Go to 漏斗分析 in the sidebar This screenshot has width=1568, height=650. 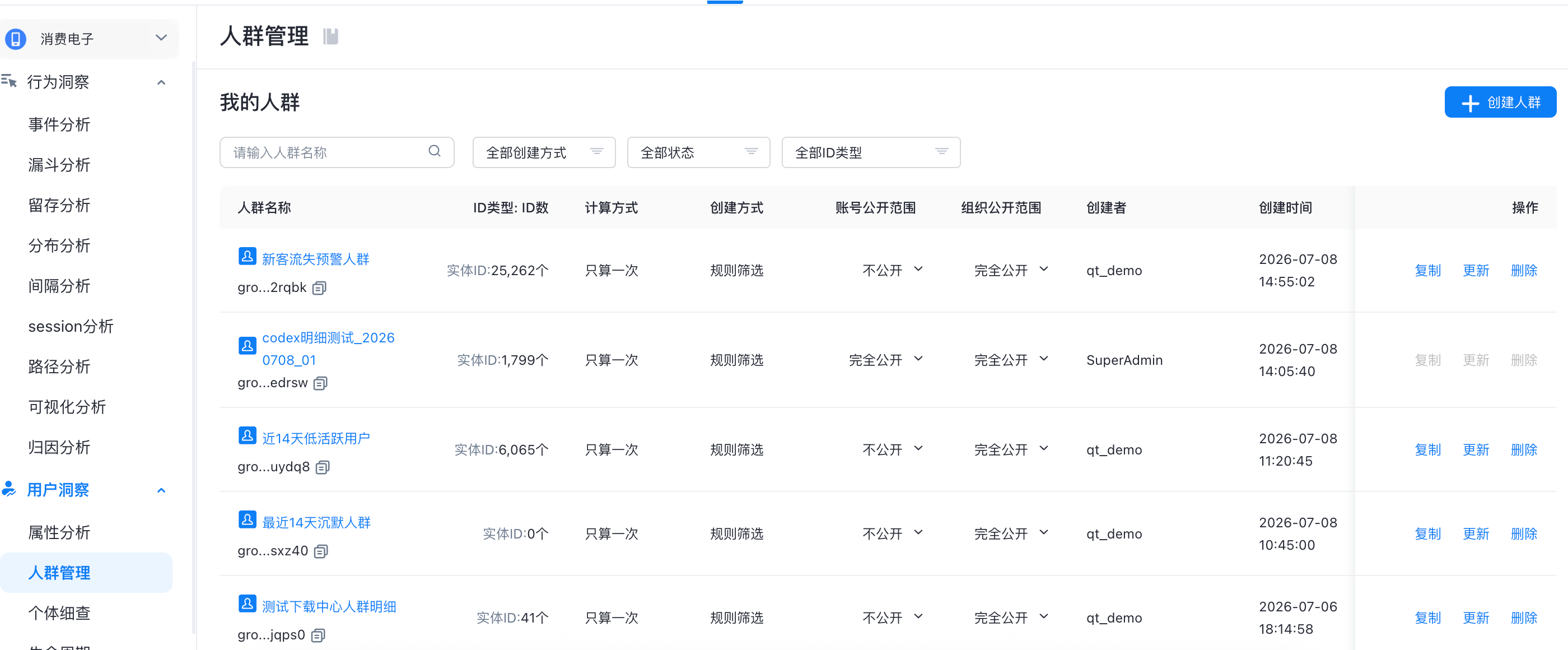point(59,165)
